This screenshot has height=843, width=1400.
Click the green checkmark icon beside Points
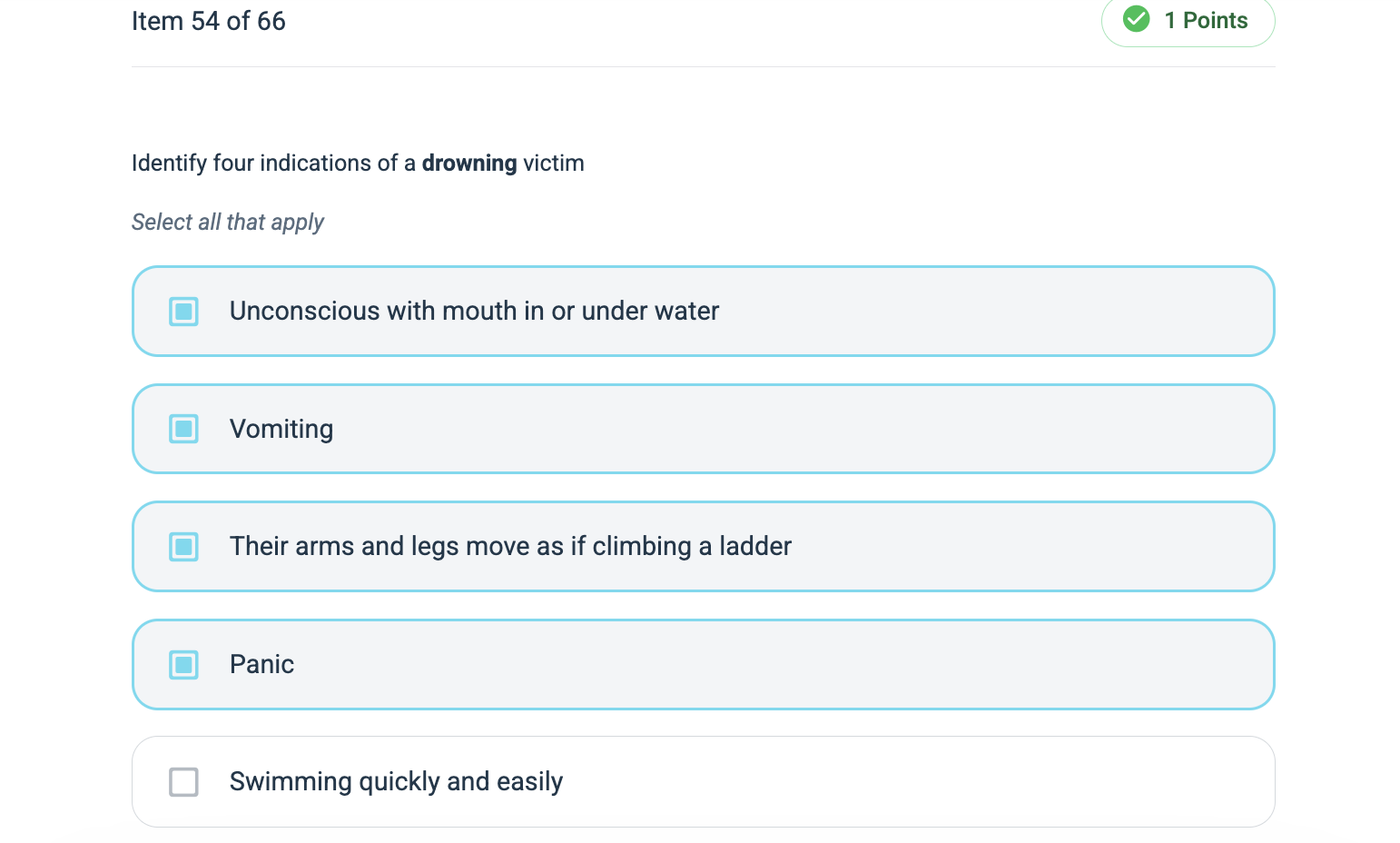(x=1137, y=19)
